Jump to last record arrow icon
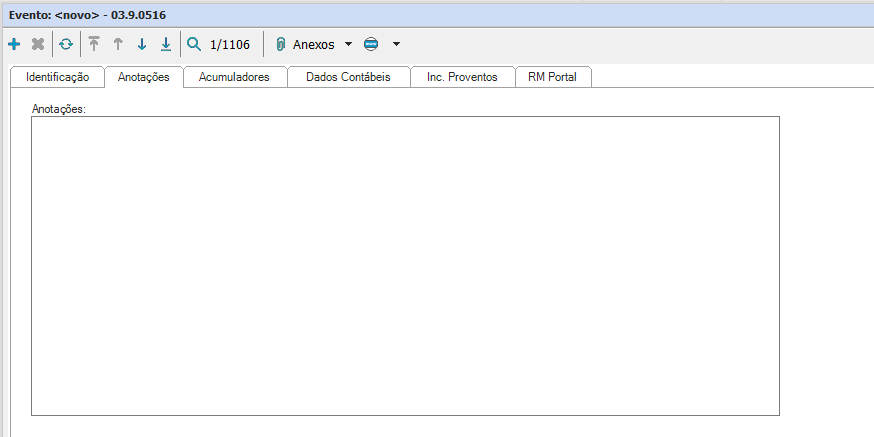Image resolution: width=874 pixels, height=437 pixels. 166,45
